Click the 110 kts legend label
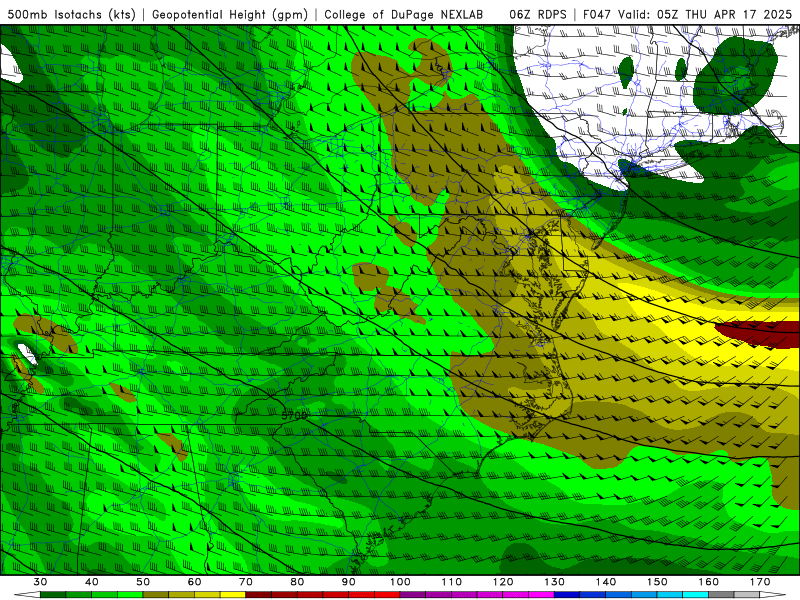The image size is (800, 600). point(452,582)
